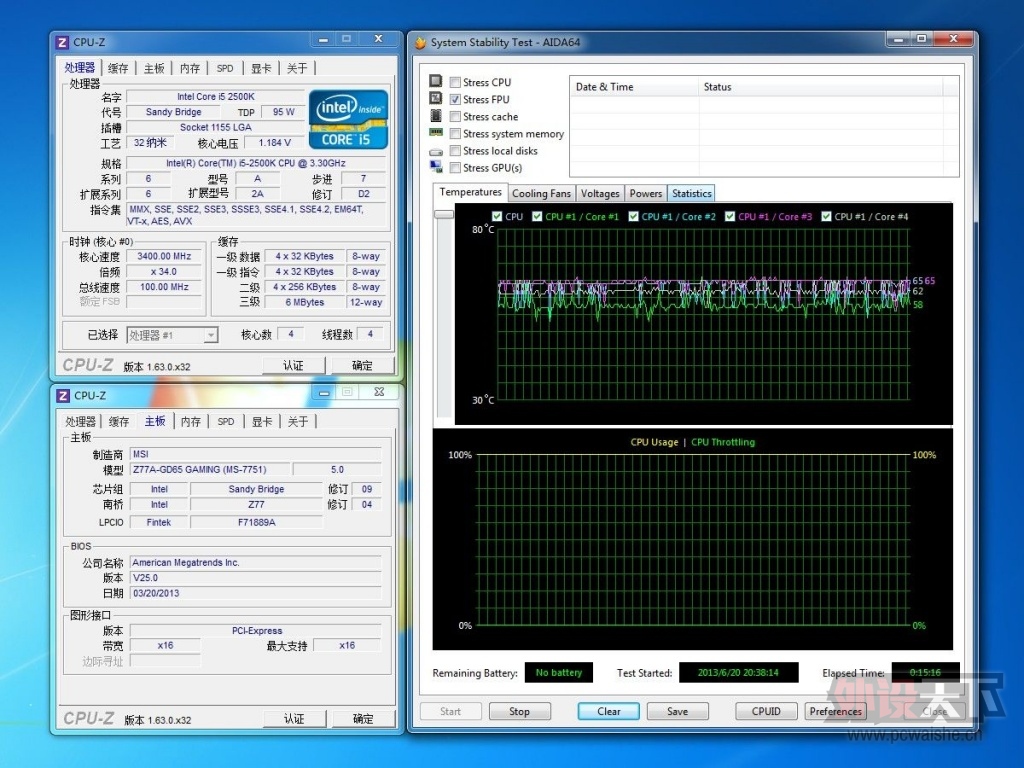
Task: Click 认证 button in top CPU-Z window
Action: tap(293, 365)
